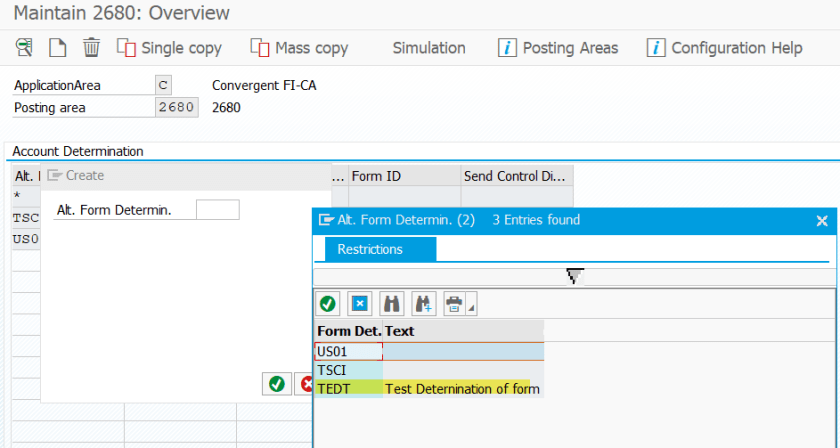Confirm Create dialog with green checkmark
Image resolution: width=840 pixels, height=448 pixels.
pos(276,383)
